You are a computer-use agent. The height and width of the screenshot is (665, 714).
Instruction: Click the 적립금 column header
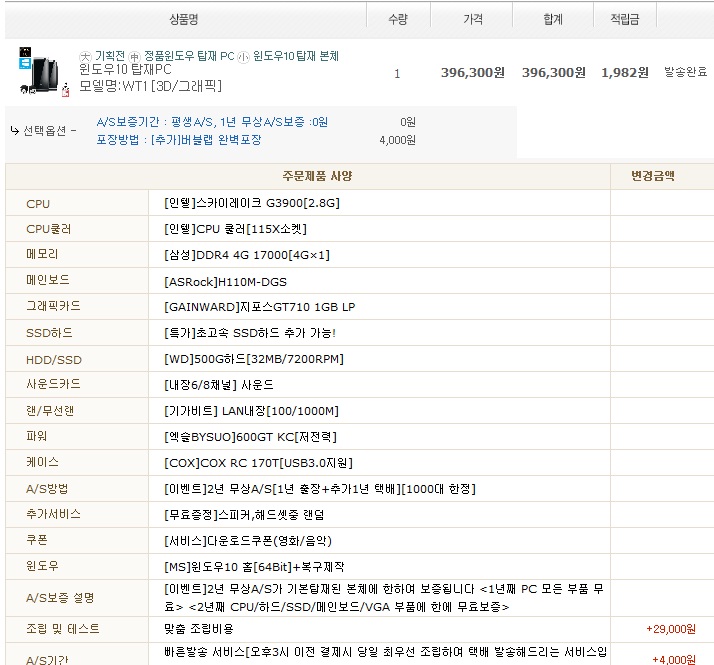[x=625, y=19]
